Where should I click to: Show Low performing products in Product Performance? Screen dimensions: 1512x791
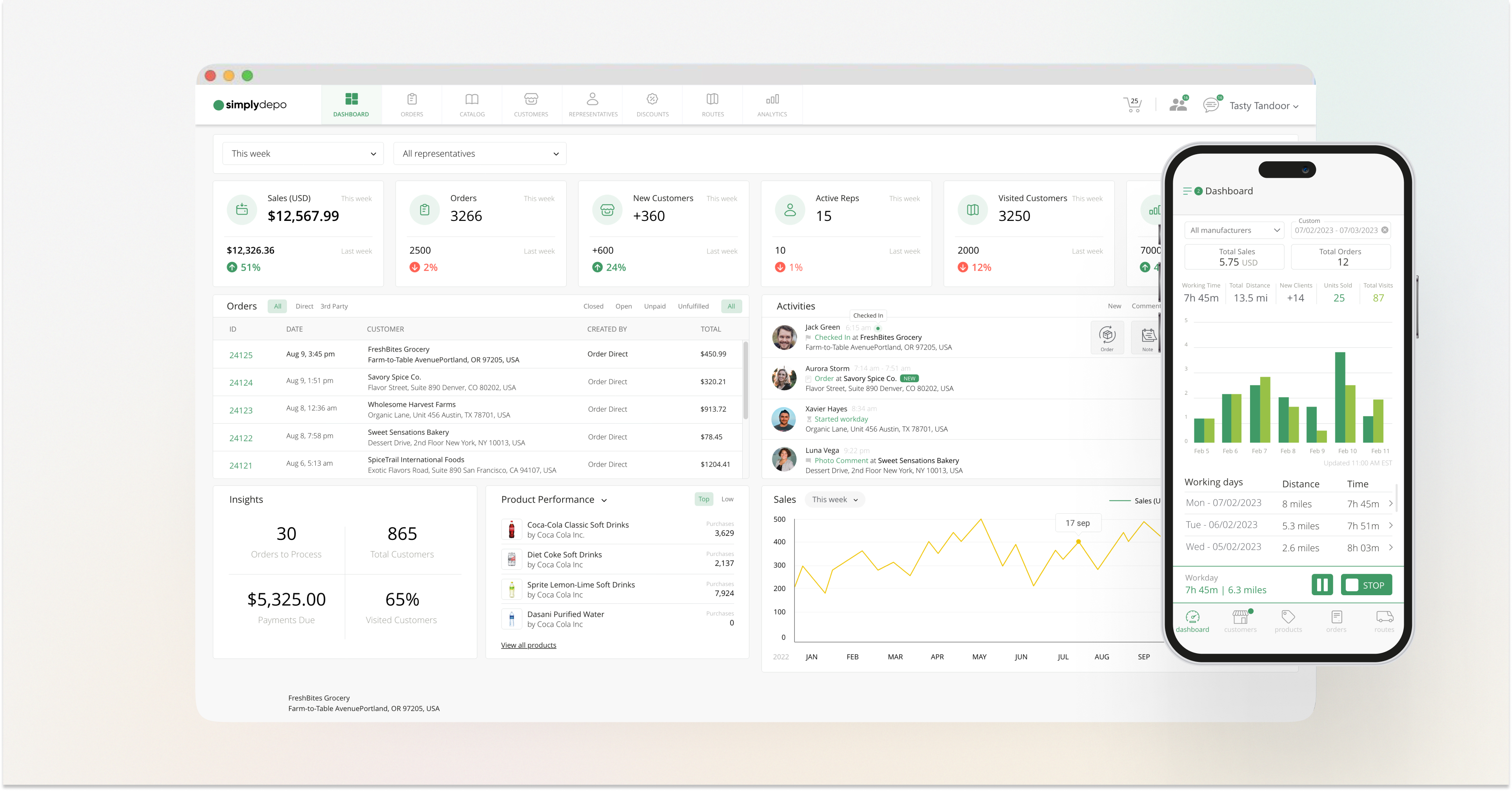728,499
